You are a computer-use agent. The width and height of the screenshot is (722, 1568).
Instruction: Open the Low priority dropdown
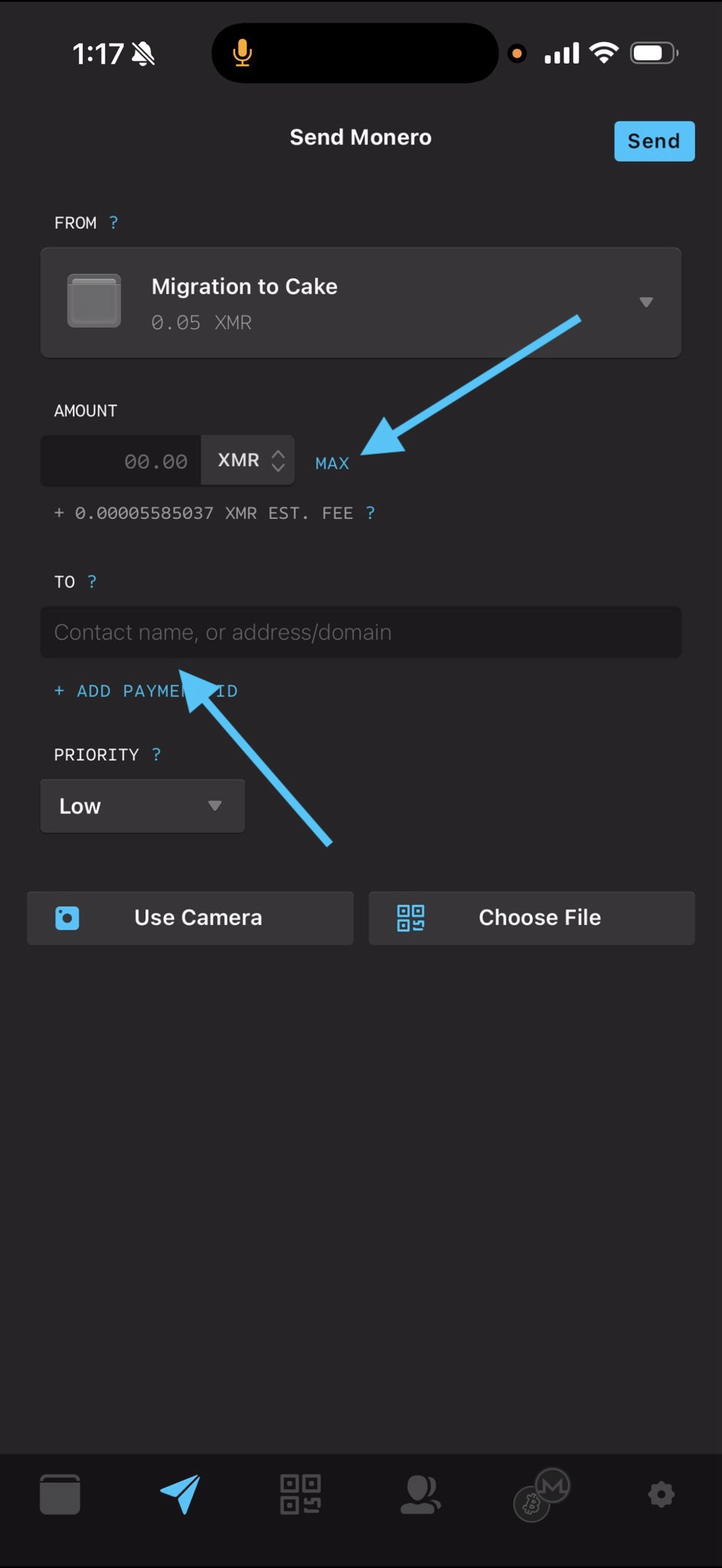coord(142,806)
